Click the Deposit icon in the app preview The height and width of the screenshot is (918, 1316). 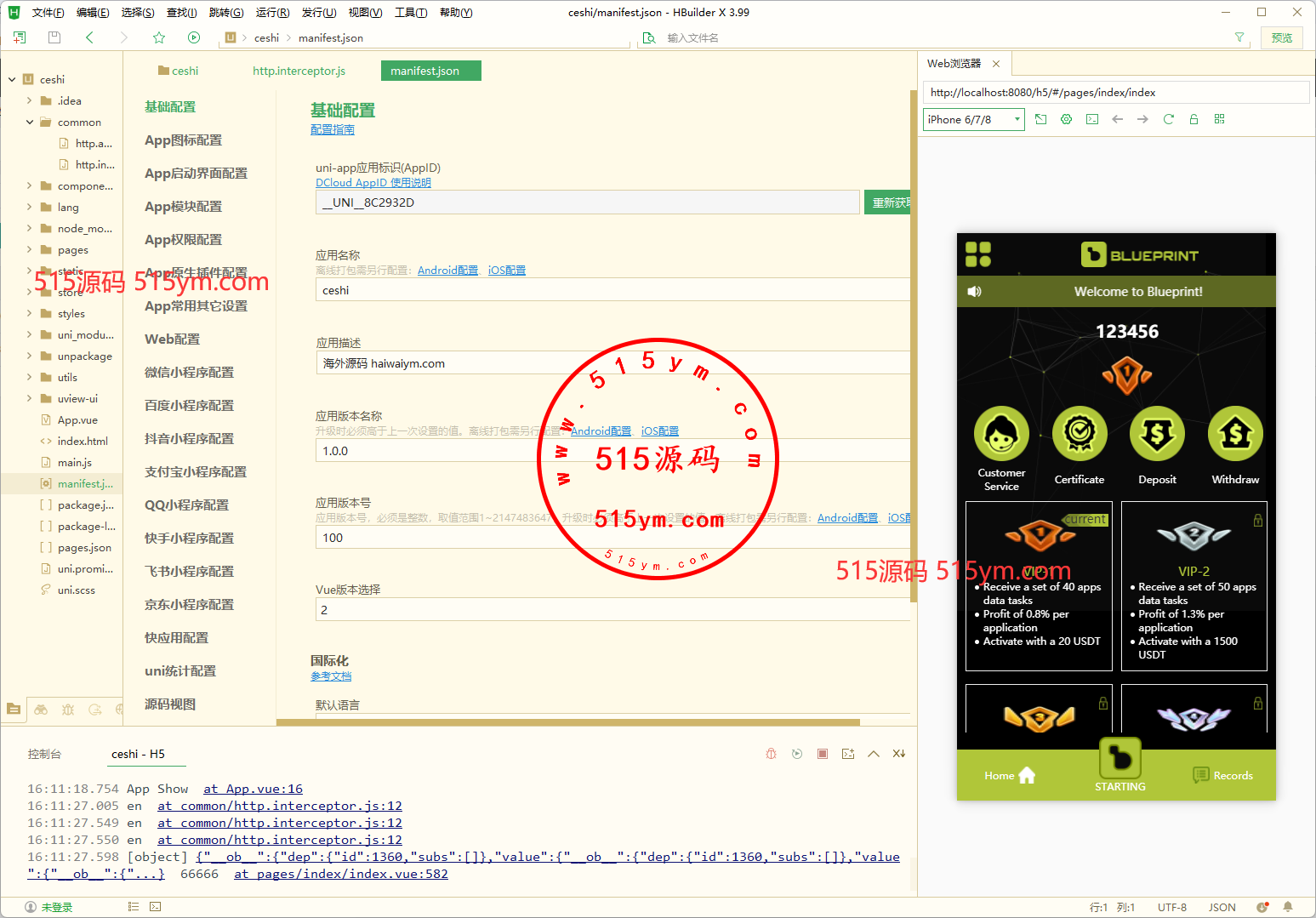point(1157,434)
